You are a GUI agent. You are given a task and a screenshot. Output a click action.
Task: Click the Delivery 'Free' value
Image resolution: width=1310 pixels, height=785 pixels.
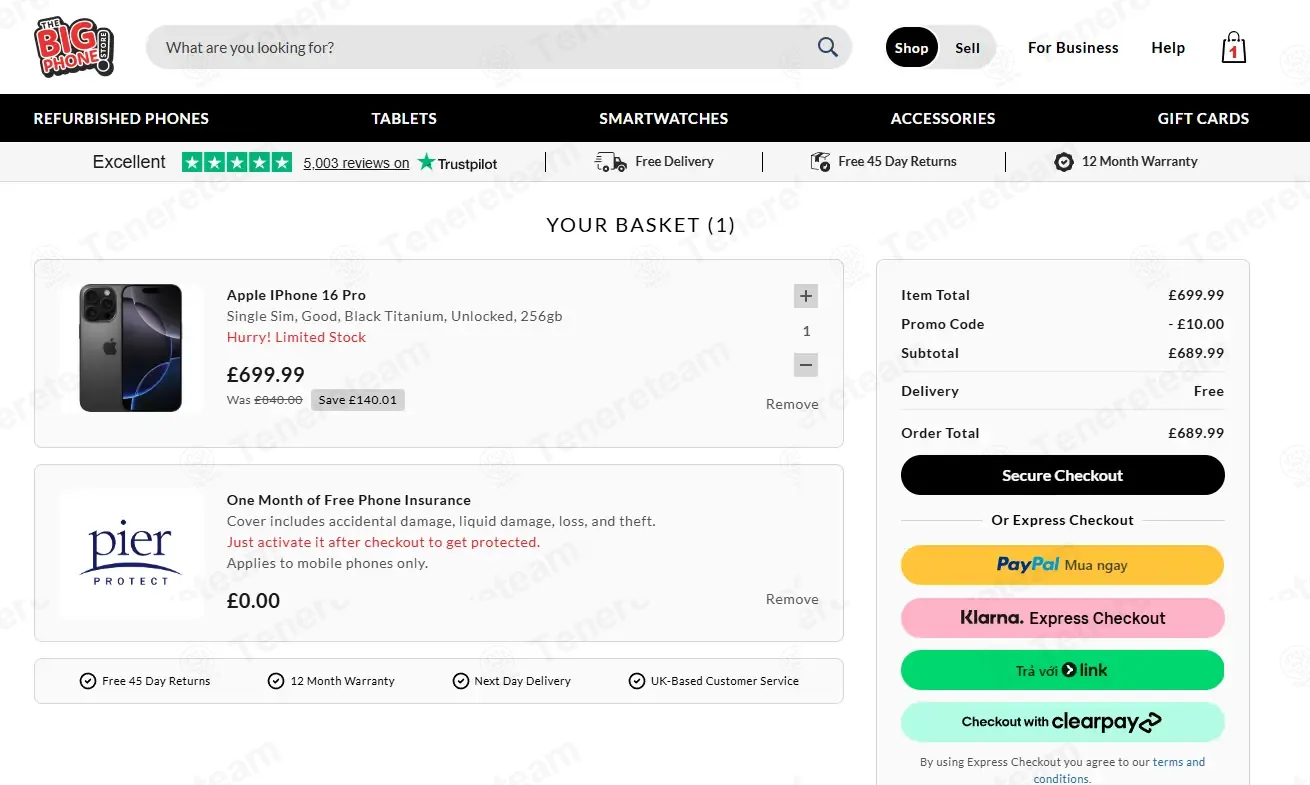1209,391
